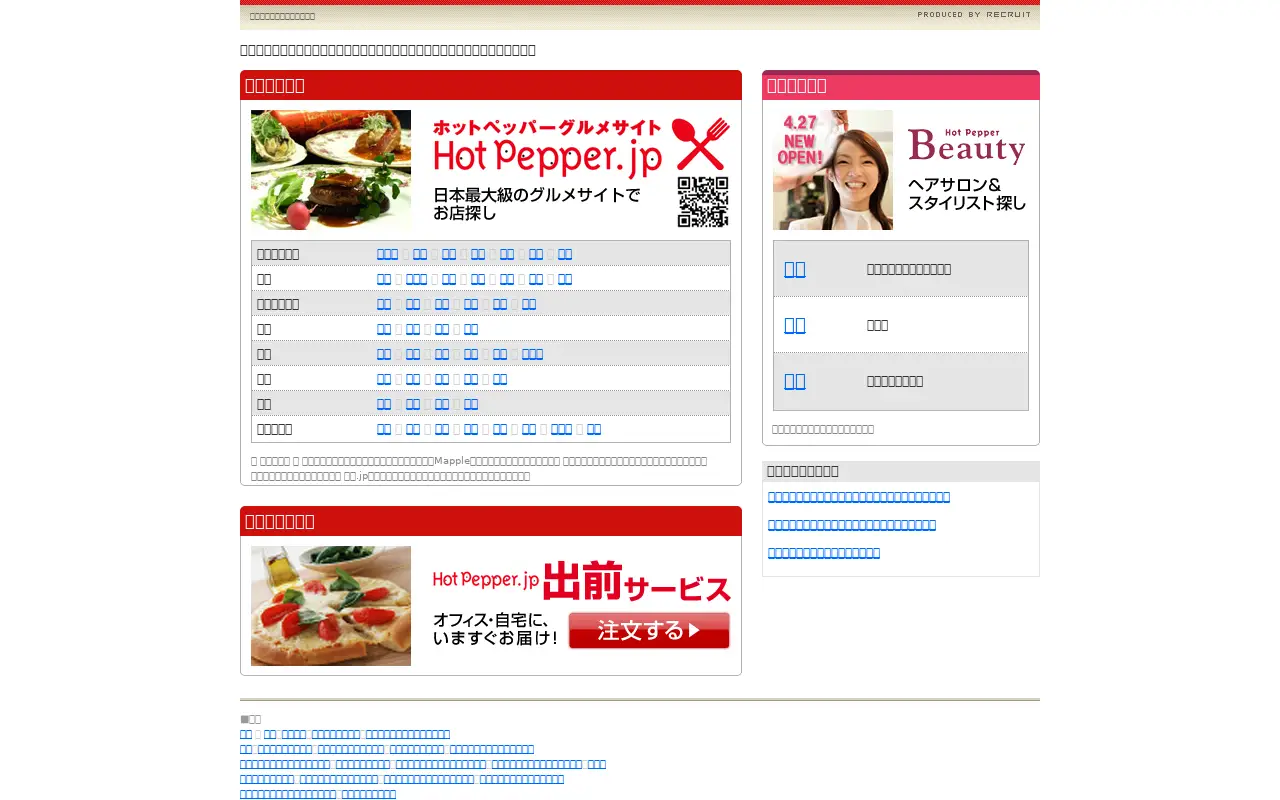Image resolution: width=1280 pixels, height=800 pixels.
Task: Click the 日本最大級のグルメサイト tagline
Action: pyautogui.click(x=536, y=204)
